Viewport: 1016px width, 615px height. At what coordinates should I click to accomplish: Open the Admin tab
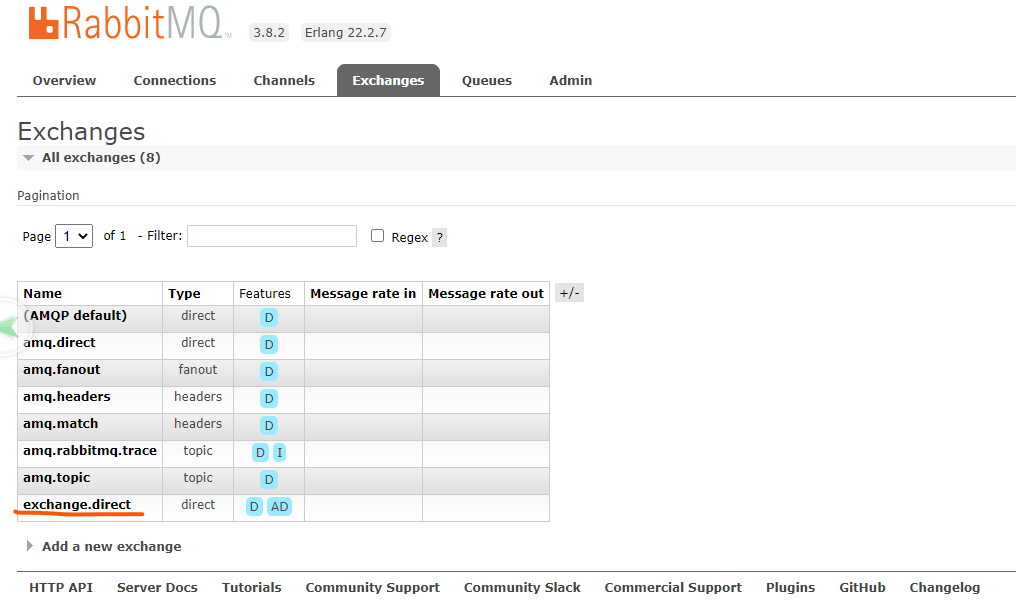571,80
